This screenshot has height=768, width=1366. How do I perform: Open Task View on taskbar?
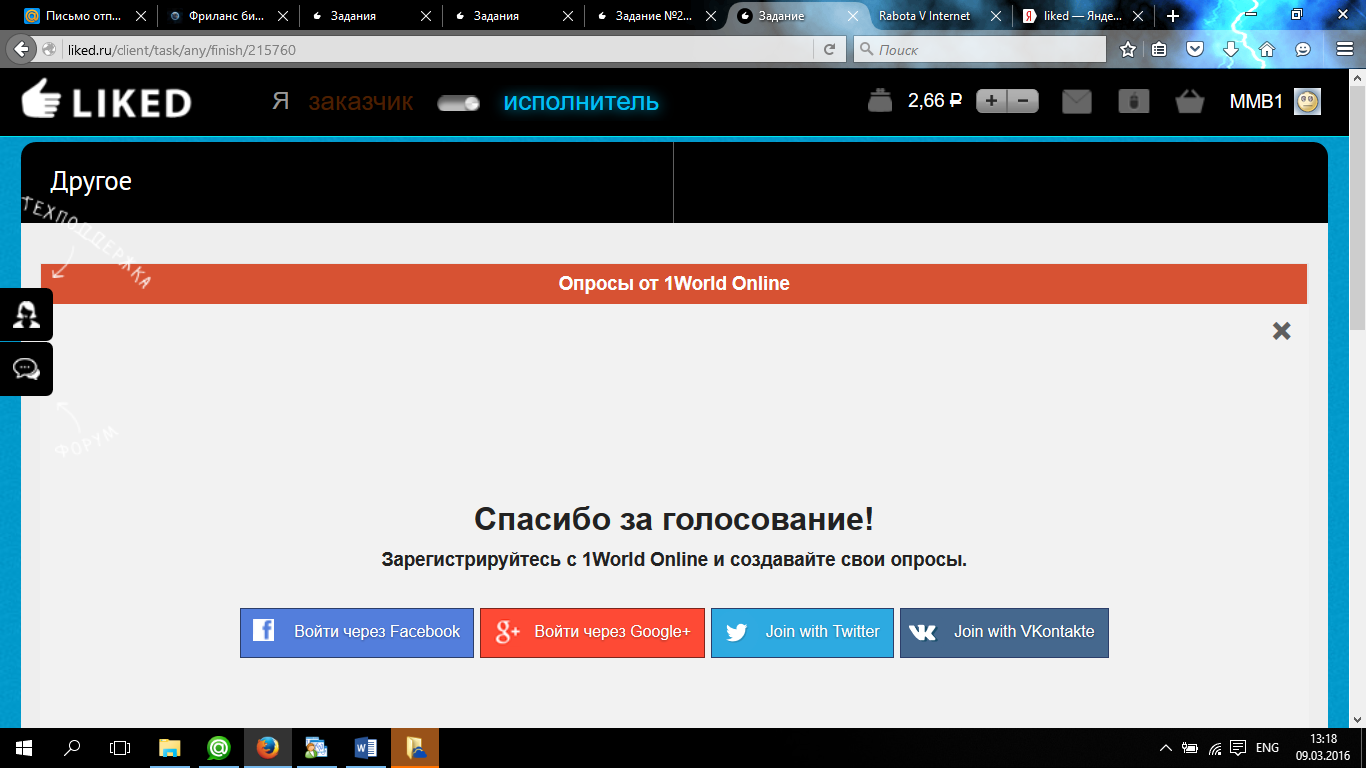pyautogui.click(x=120, y=748)
